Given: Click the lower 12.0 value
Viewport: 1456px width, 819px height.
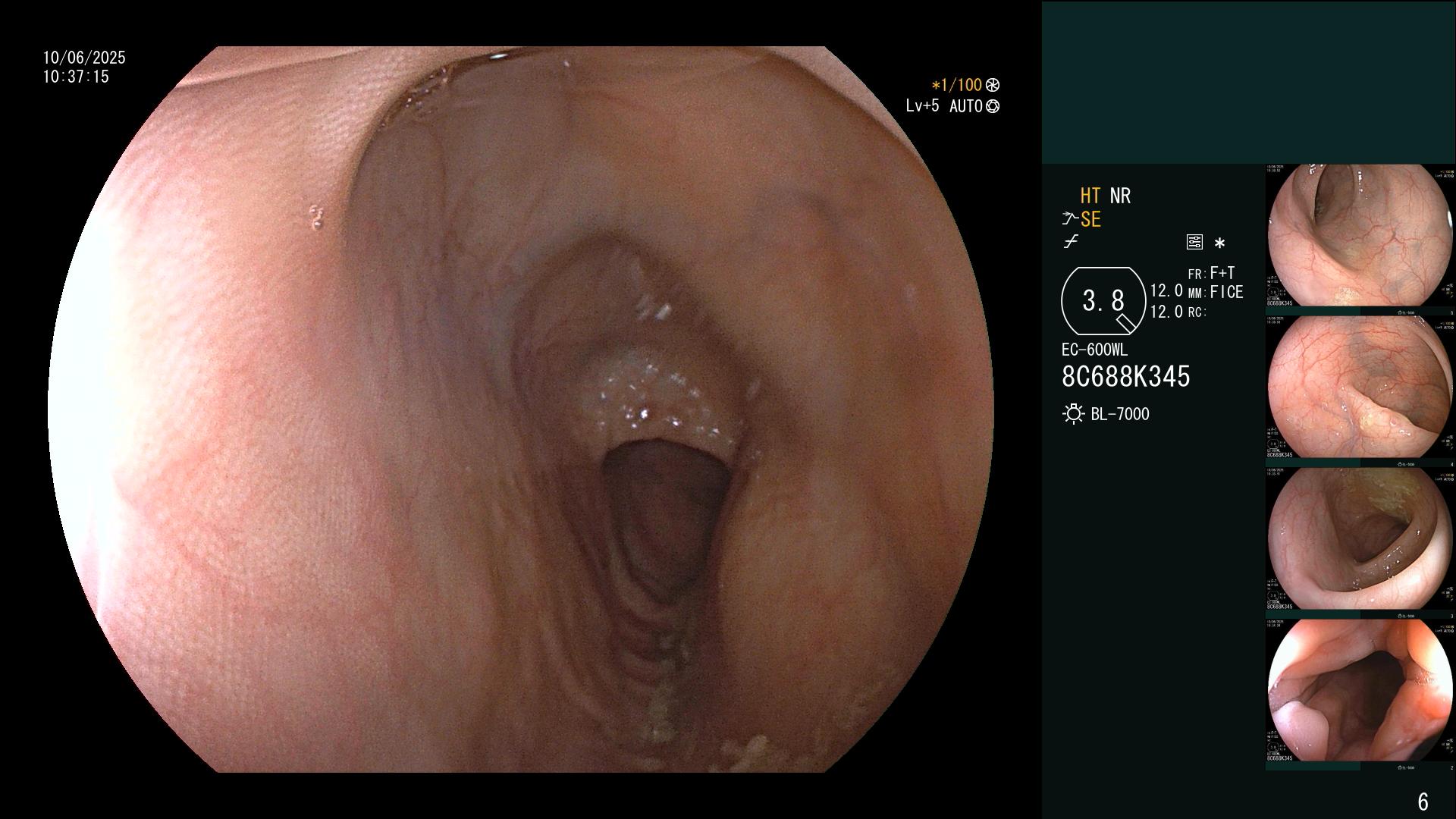Looking at the screenshot, I should tap(1166, 312).
